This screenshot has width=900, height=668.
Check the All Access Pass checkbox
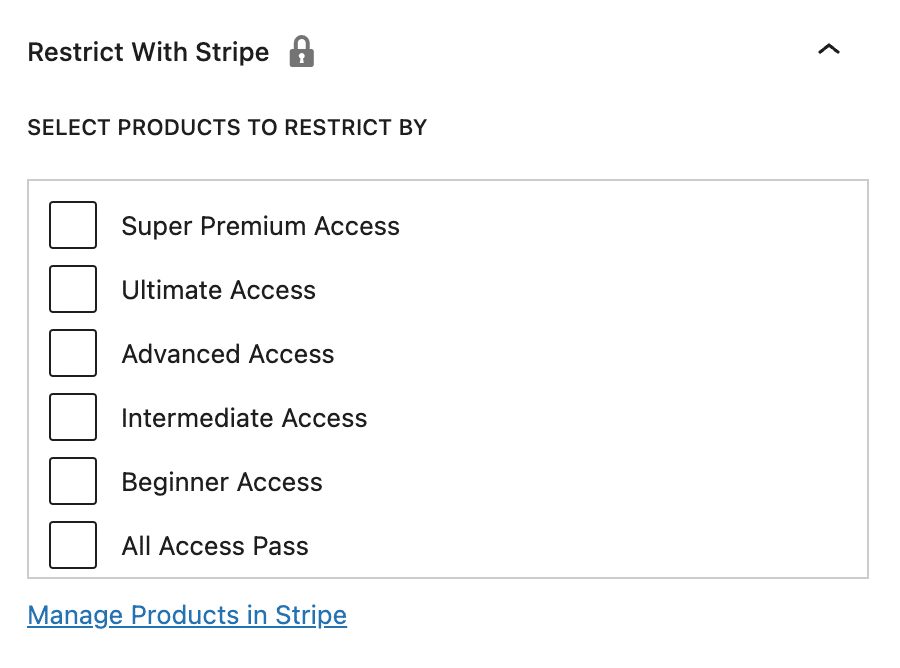point(73,545)
